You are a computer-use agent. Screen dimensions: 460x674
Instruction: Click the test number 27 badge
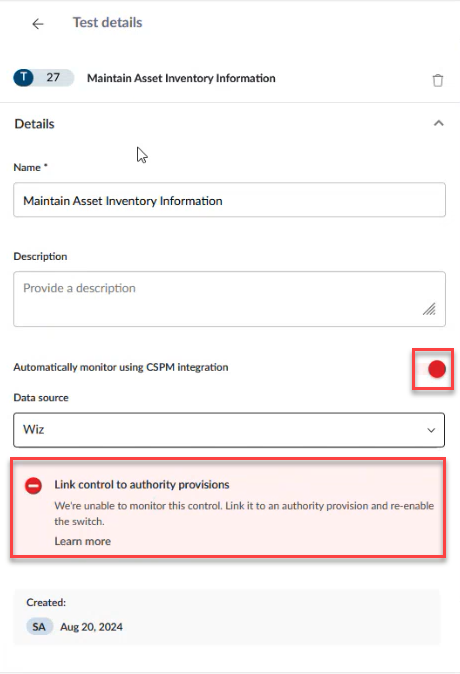click(53, 77)
